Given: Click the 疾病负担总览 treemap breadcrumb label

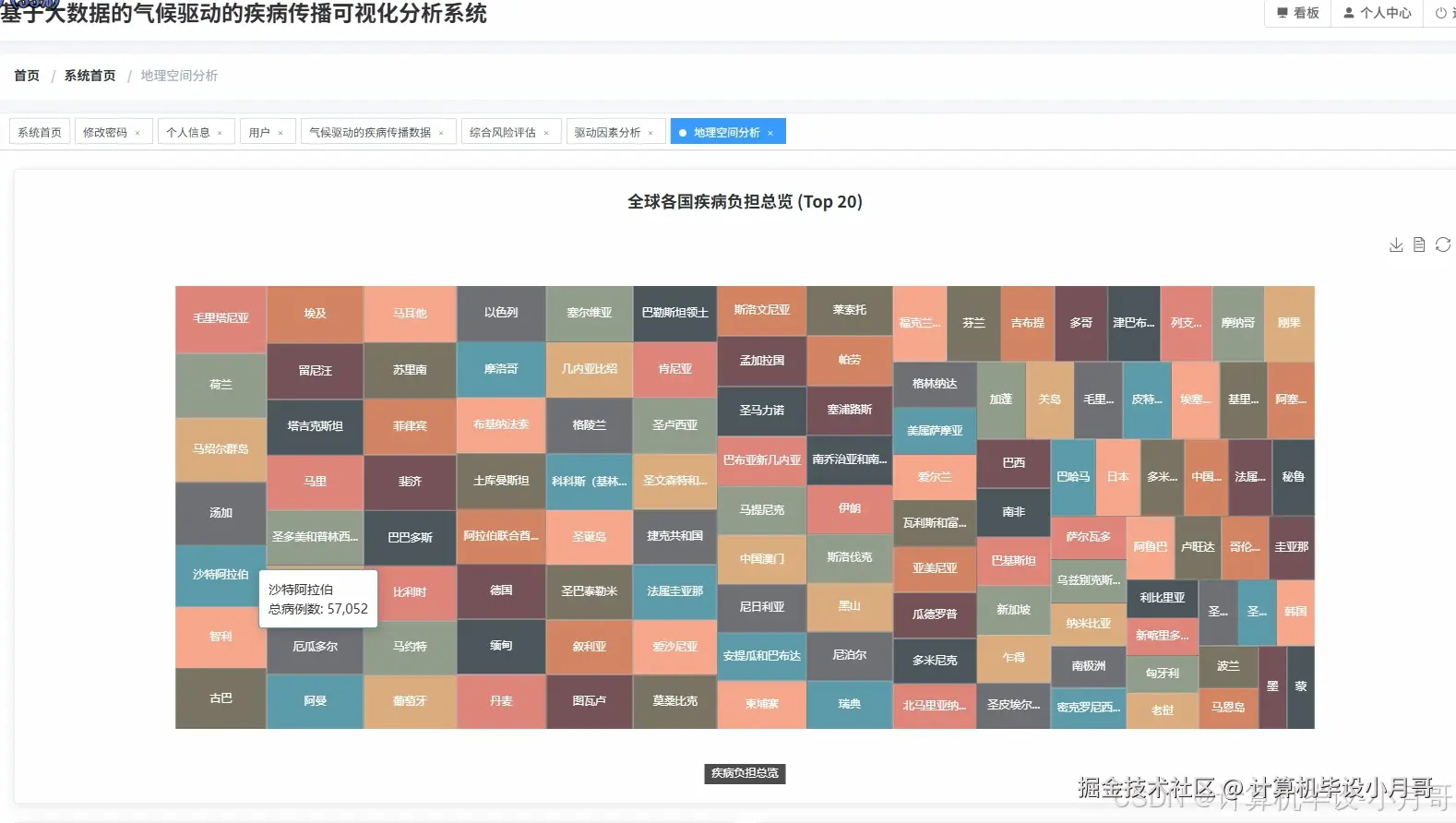Looking at the screenshot, I should click(745, 773).
